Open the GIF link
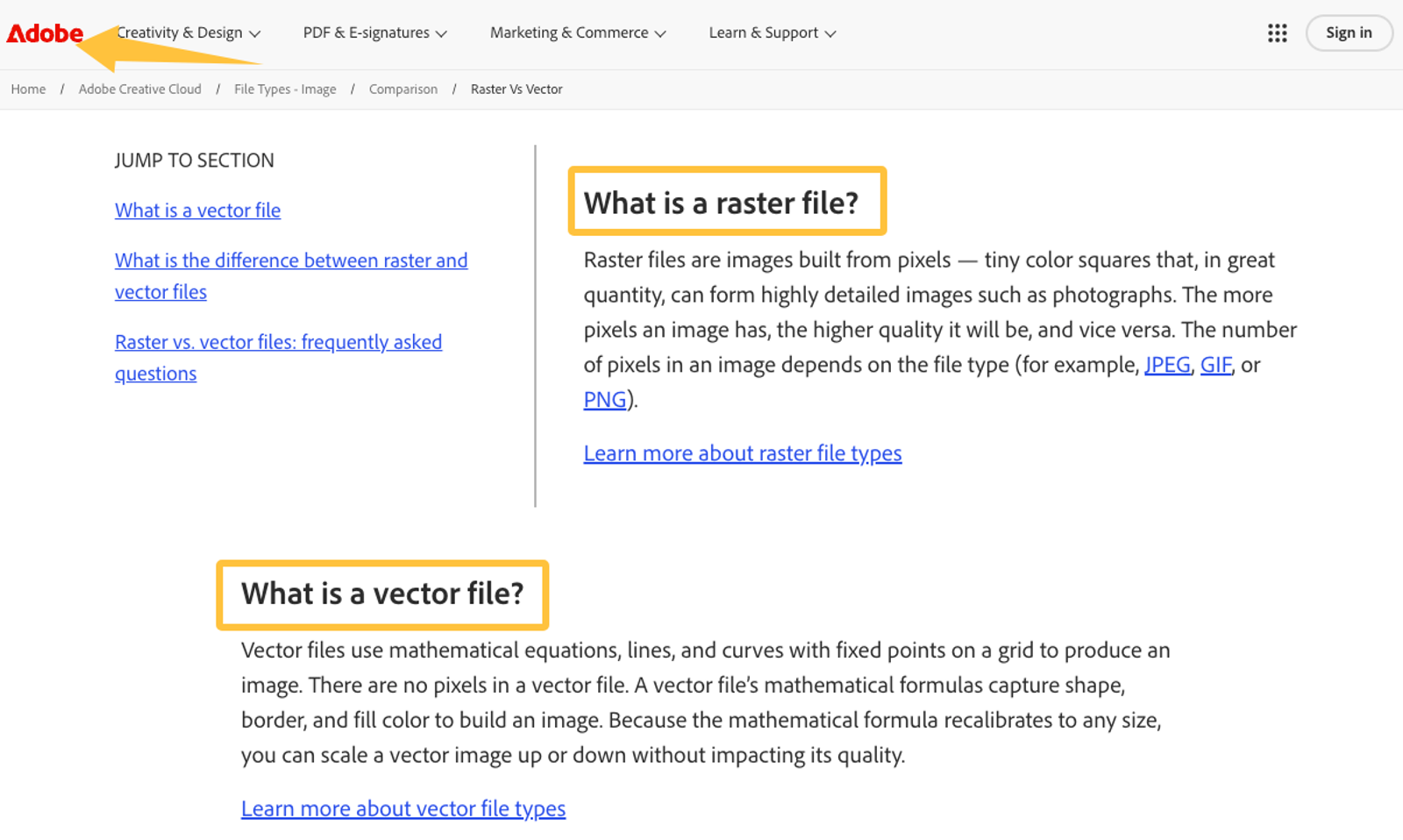This screenshot has height=840, width=1403. click(x=1215, y=365)
